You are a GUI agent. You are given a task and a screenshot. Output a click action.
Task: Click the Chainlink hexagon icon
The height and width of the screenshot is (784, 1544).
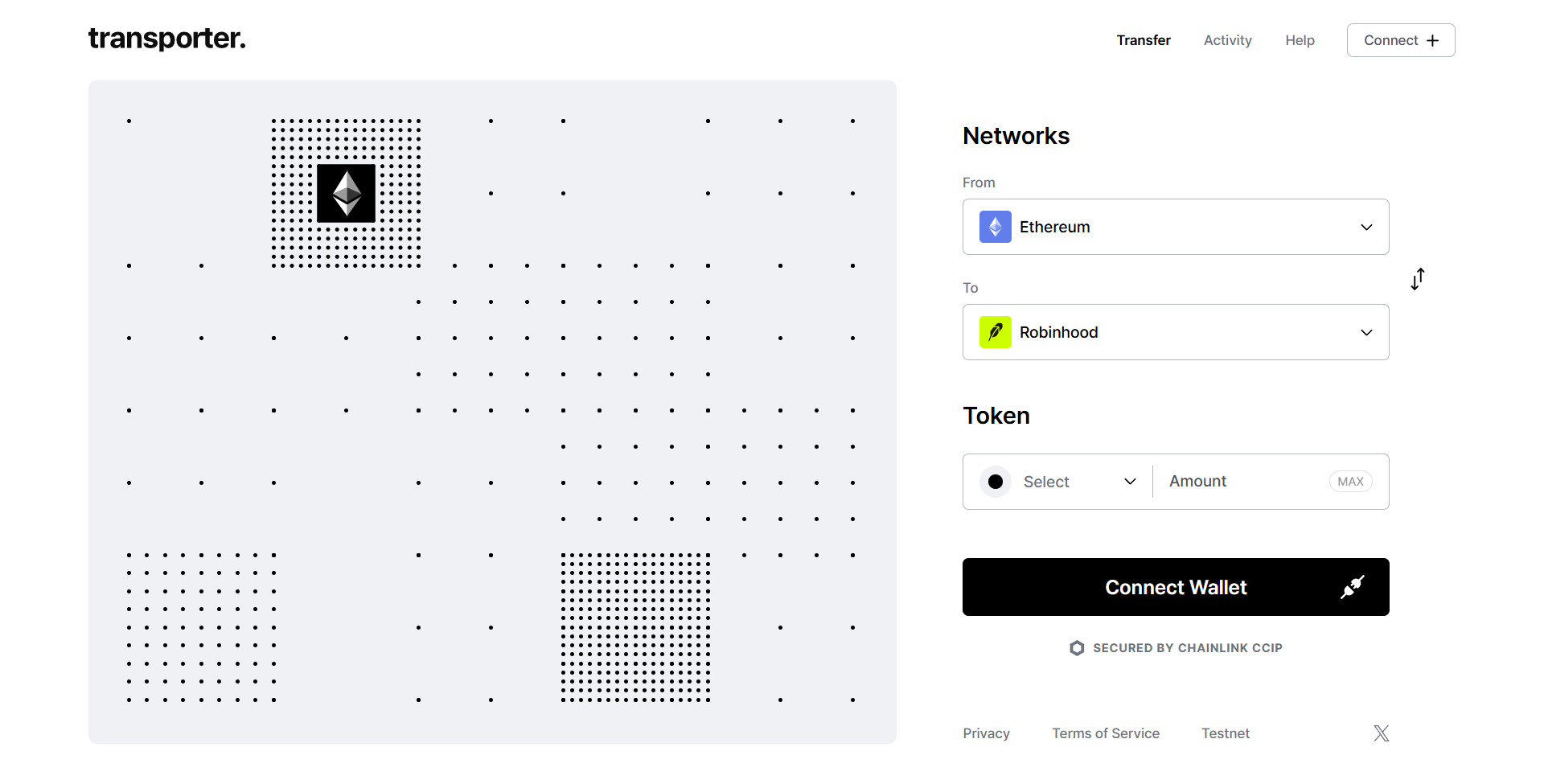[x=1077, y=648]
